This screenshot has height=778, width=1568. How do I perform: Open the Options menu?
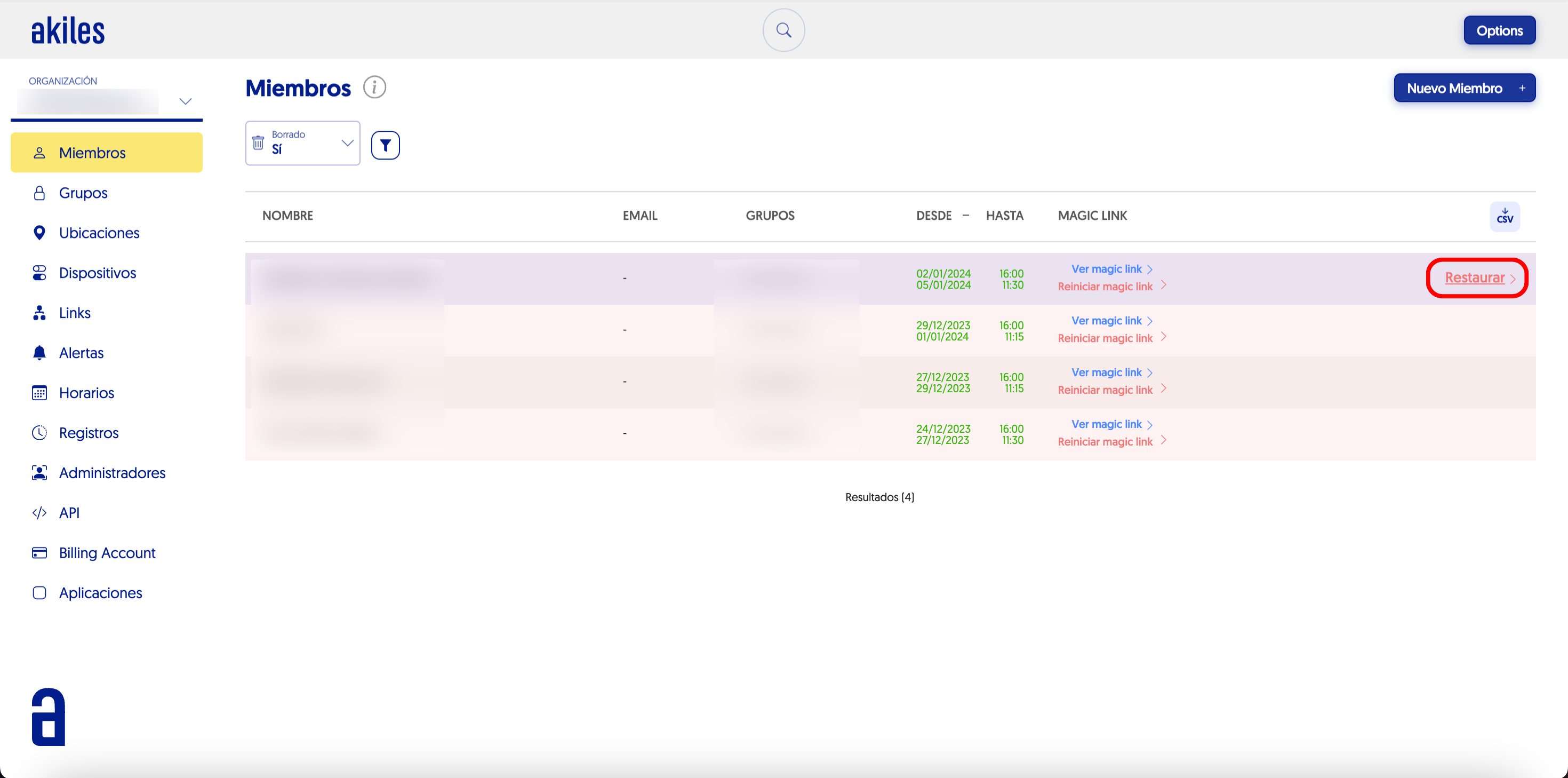(x=1499, y=30)
